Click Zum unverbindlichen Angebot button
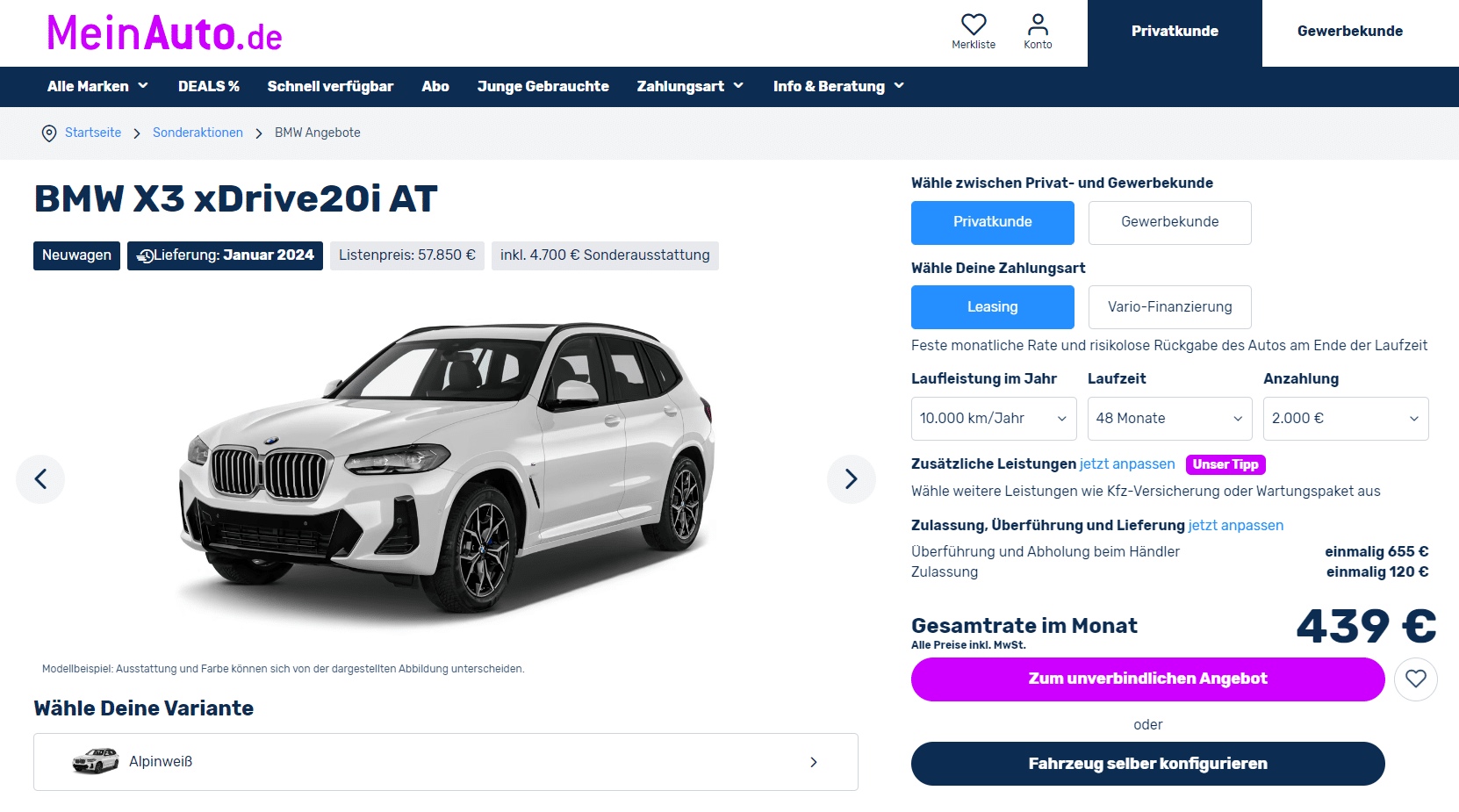1459x812 pixels. tap(1148, 679)
